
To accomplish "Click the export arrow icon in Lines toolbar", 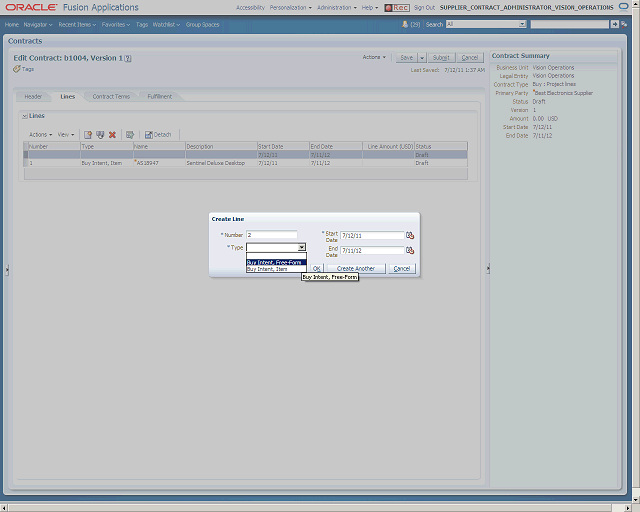I will 130,135.
